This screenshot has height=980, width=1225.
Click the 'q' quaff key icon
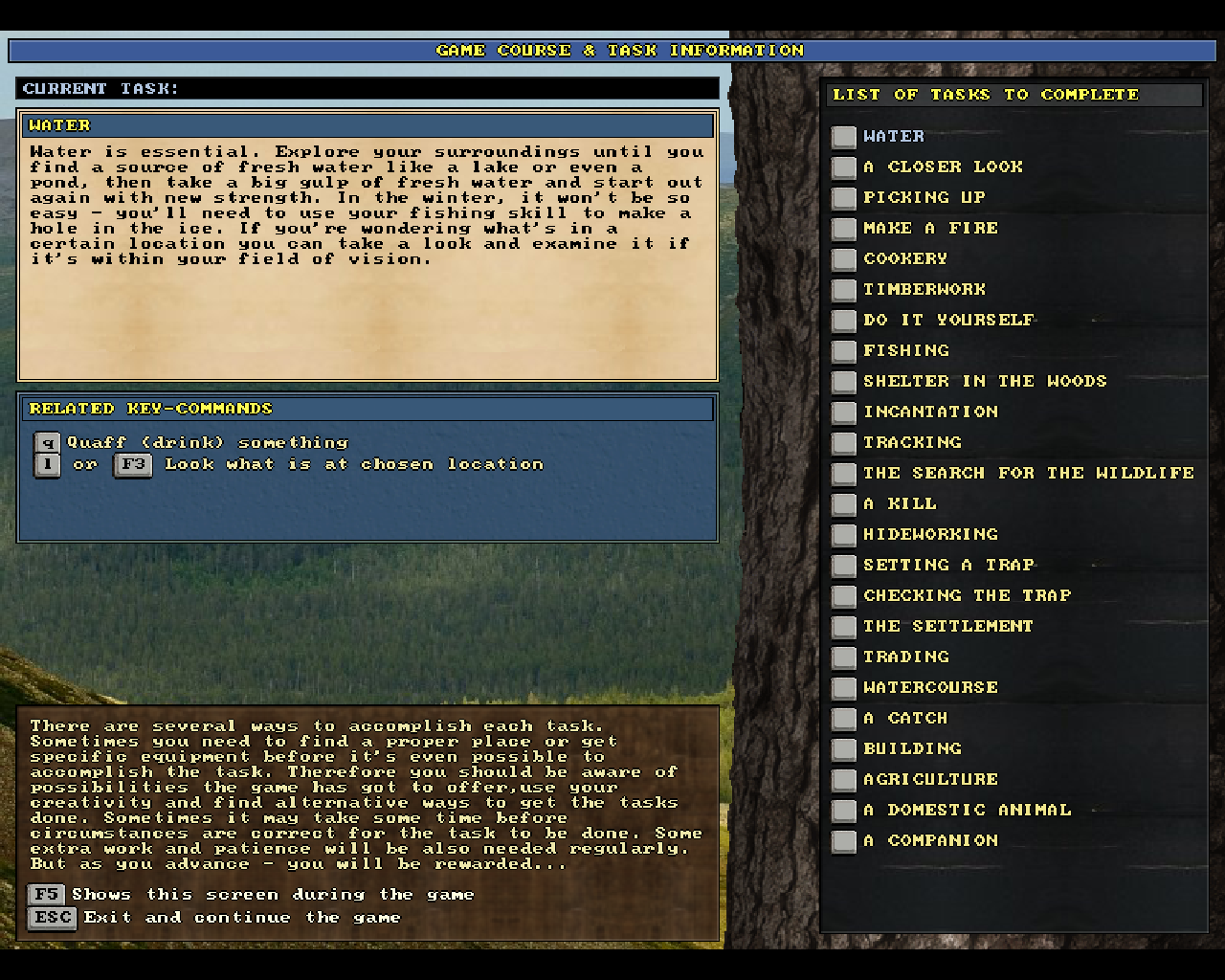pyautogui.click(x=46, y=442)
